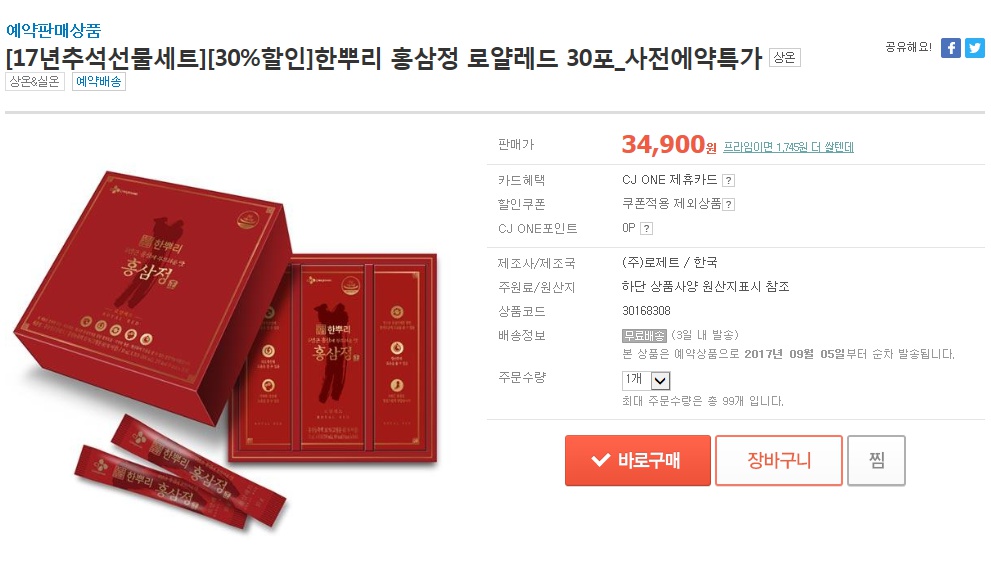Click the 무료배송 shipping badge
The image size is (991, 577).
click(644, 336)
